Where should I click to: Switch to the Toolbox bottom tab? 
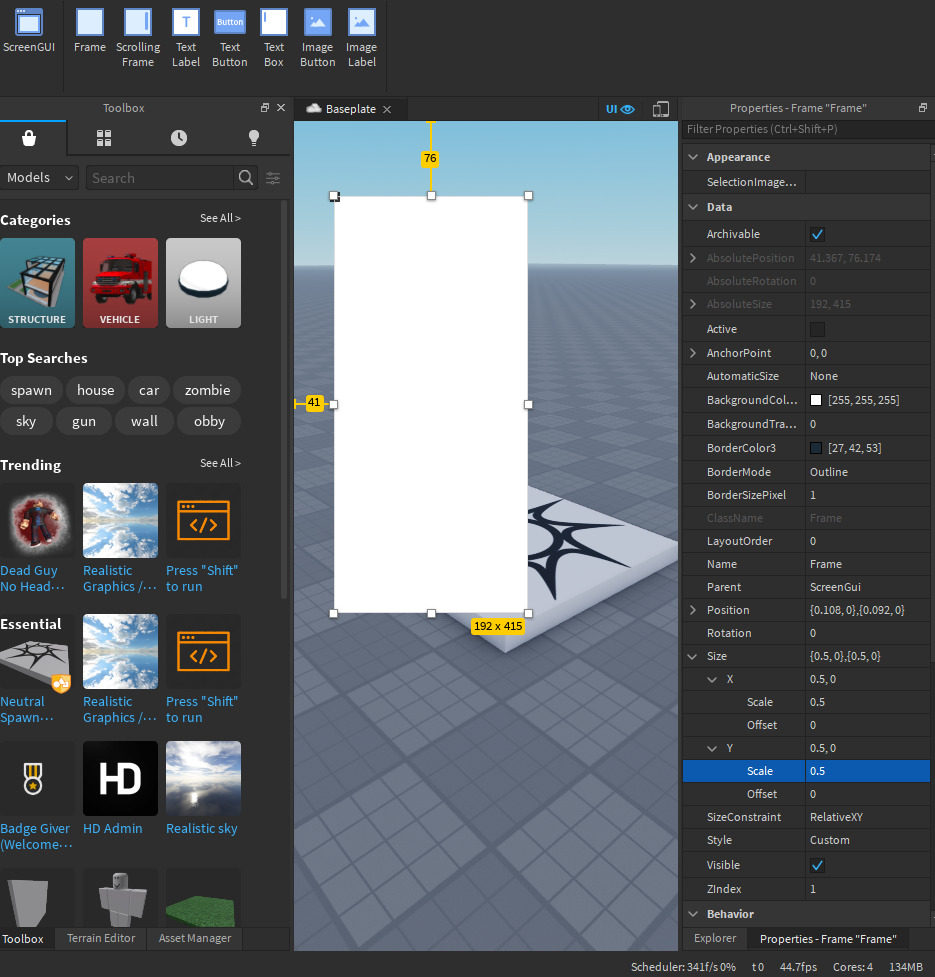pos(23,939)
